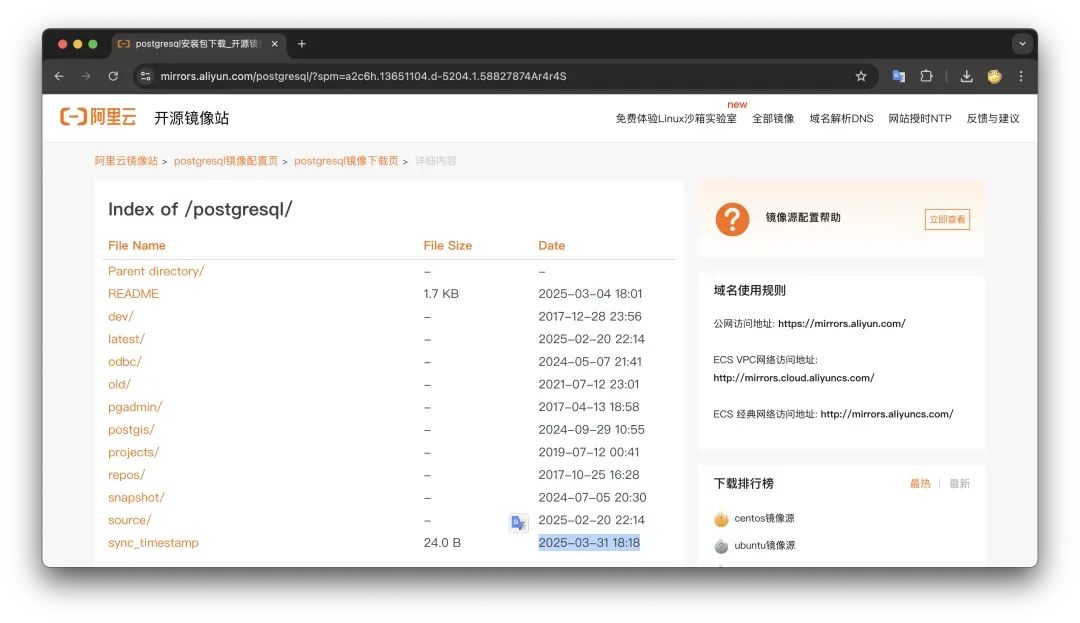Click the 镜像源配置帮助 heading
Screen dimensions: 1080x623
(803, 218)
